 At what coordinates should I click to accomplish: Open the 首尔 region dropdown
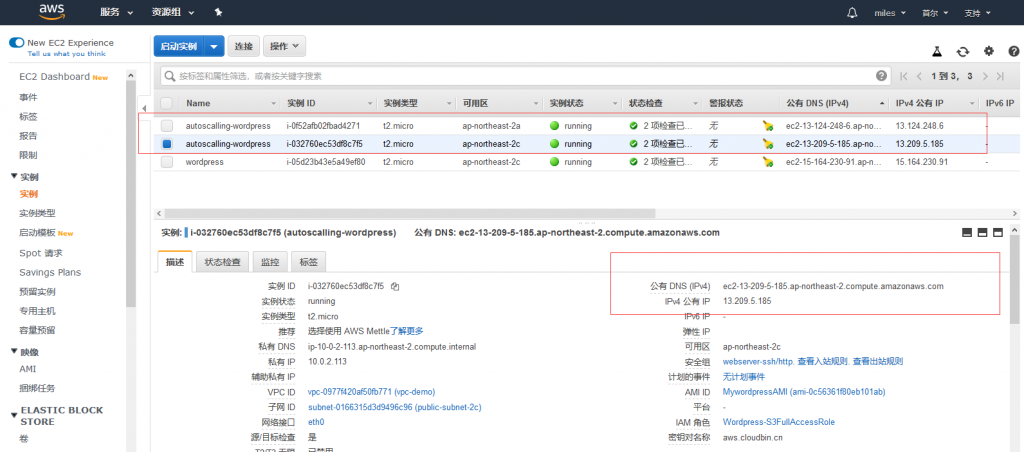935,12
